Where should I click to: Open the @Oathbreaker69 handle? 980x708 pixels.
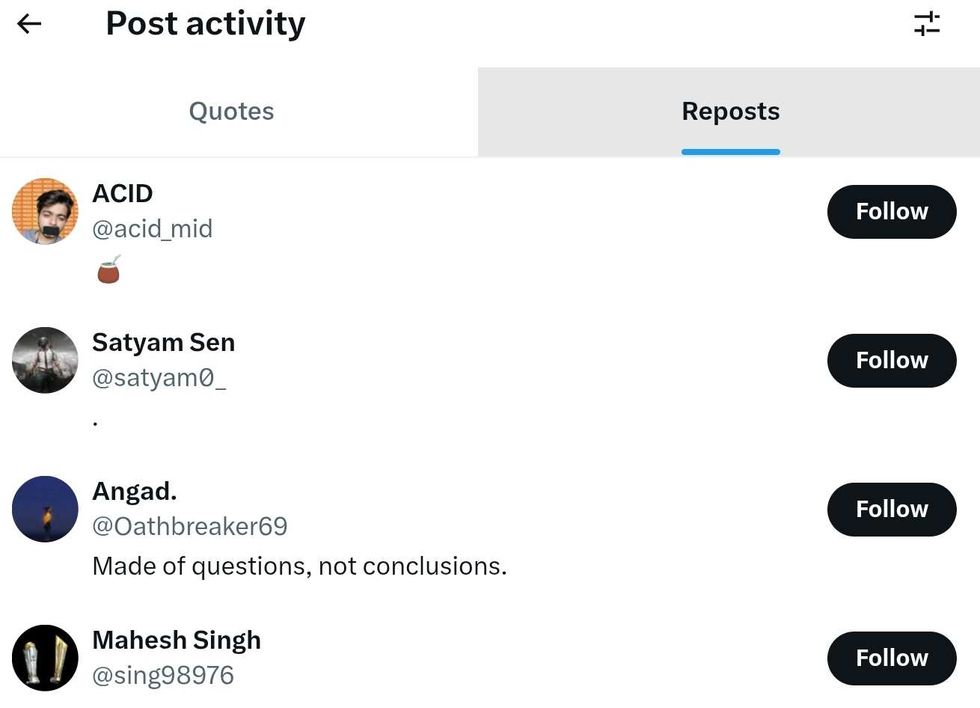tap(189, 526)
